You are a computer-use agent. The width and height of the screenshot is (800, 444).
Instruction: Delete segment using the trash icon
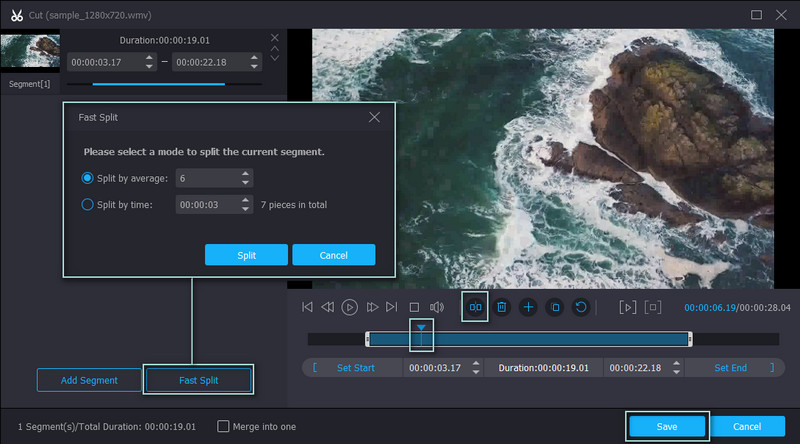pyautogui.click(x=502, y=307)
